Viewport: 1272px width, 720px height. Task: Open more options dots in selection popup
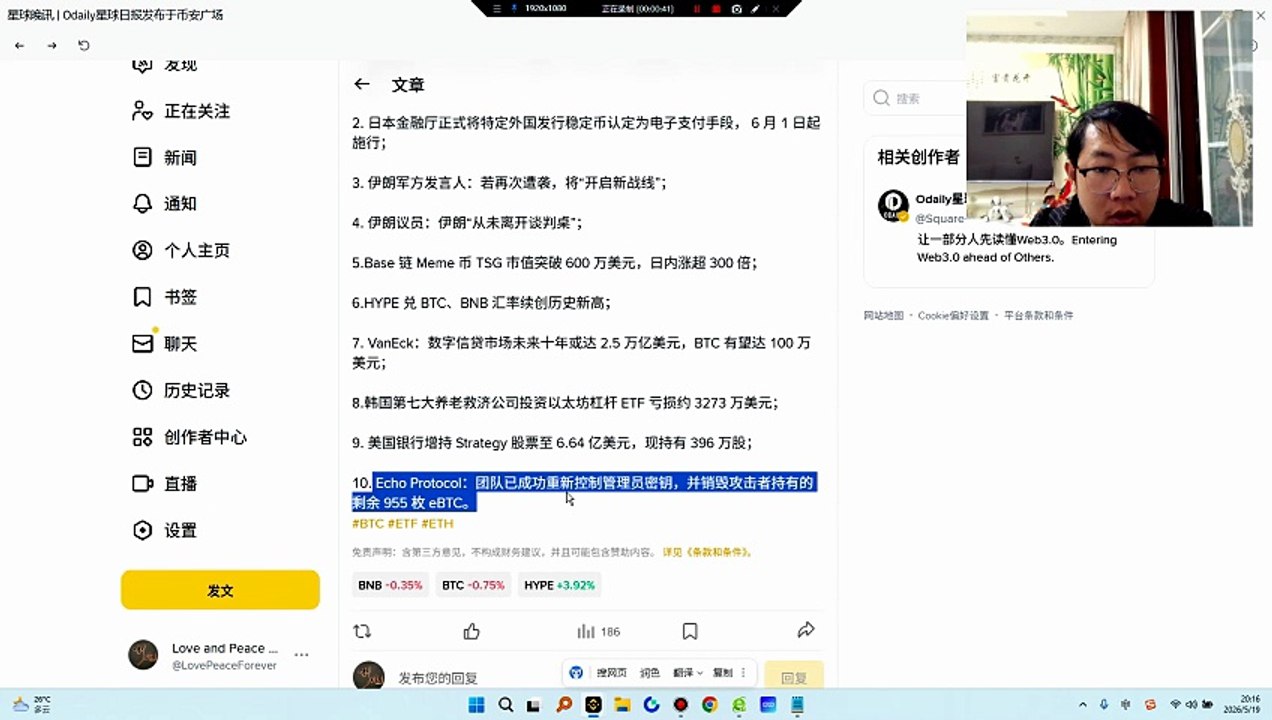pyautogui.click(x=744, y=673)
